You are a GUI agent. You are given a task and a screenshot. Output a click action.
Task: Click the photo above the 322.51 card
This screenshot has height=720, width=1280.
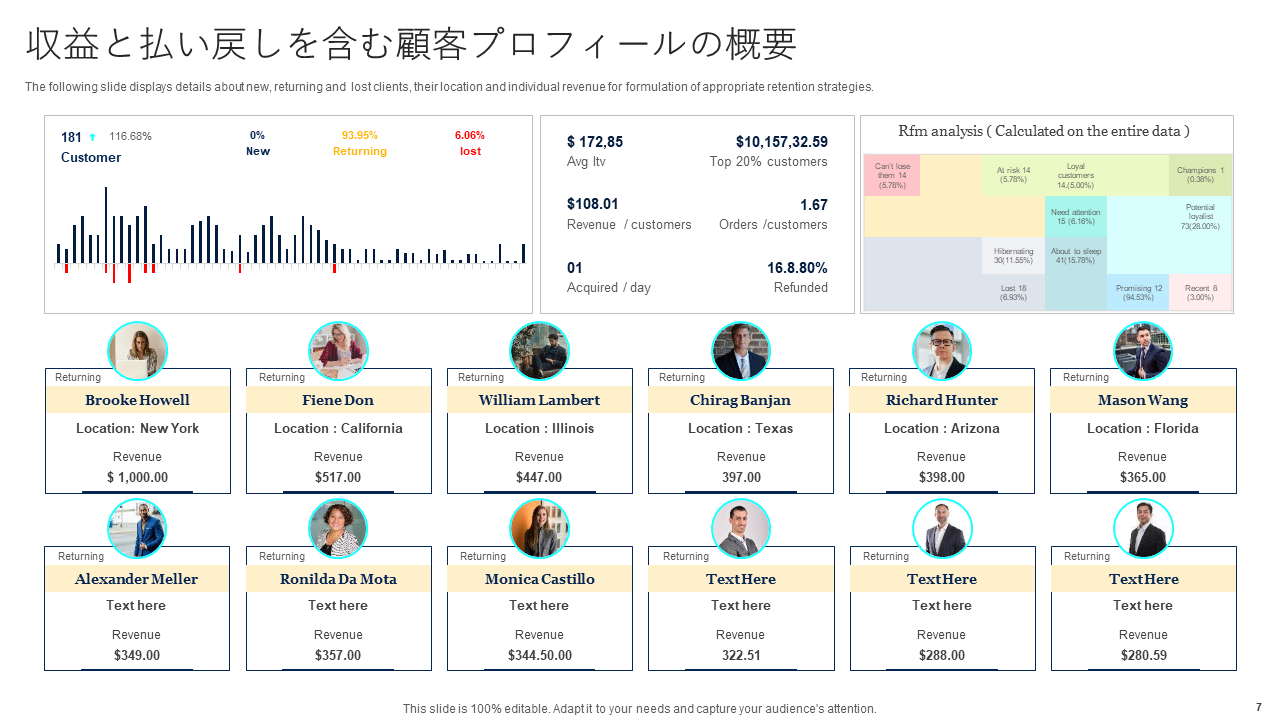click(740, 528)
